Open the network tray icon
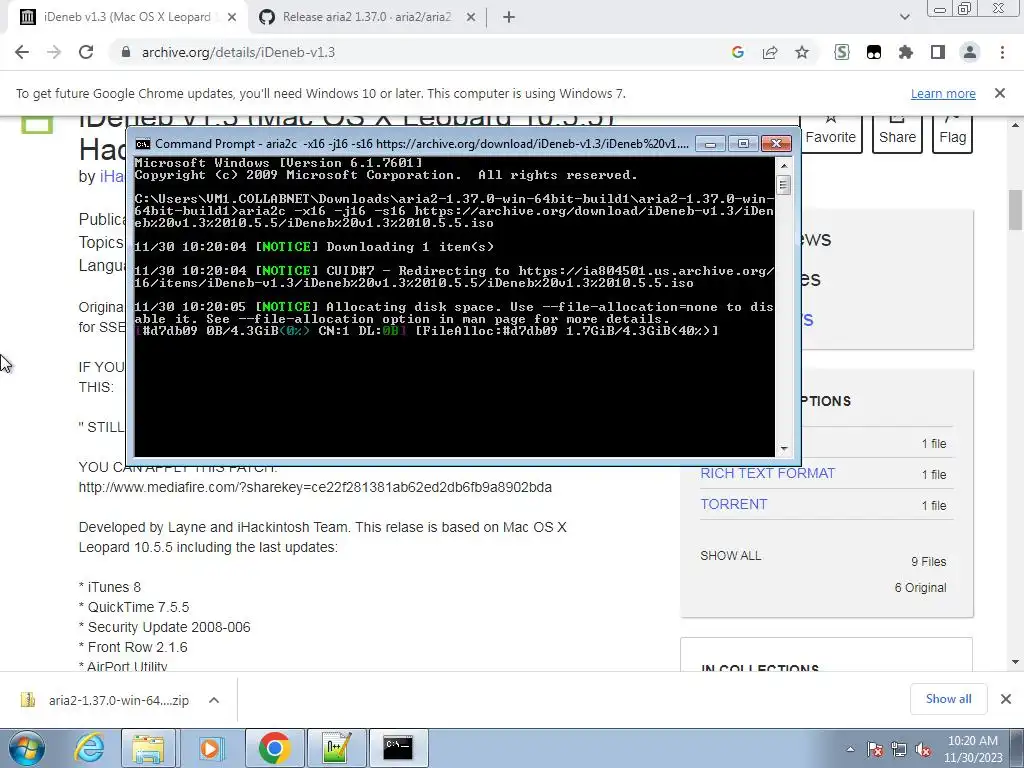 pos(899,749)
